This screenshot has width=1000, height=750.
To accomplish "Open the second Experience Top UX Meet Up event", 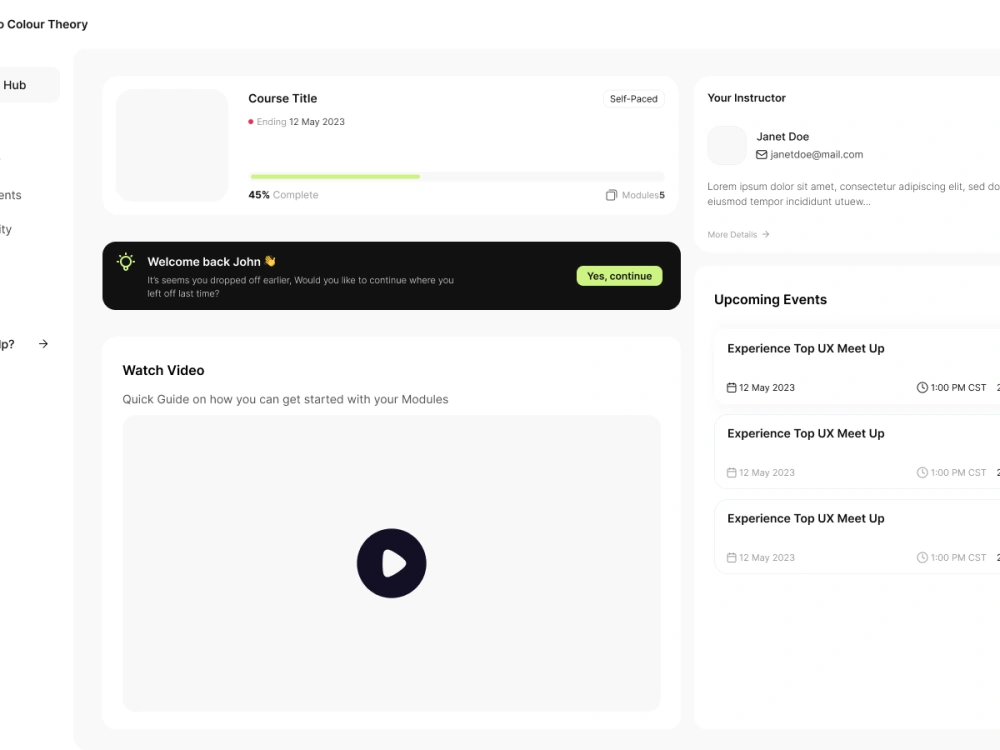I will coord(857,452).
